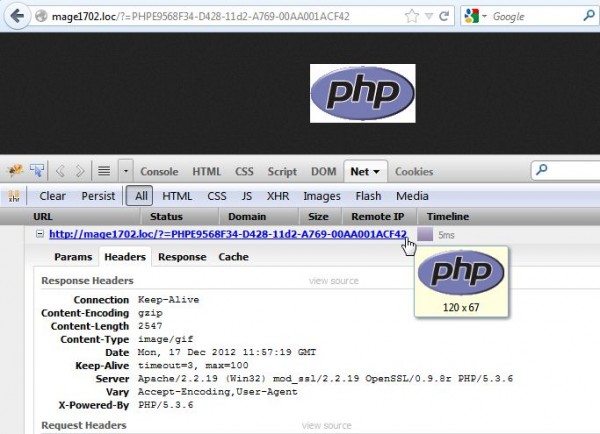Viewport: 600px width, 434px height.
Task: Click the site globe icon in address bar
Action: [x=41, y=16]
